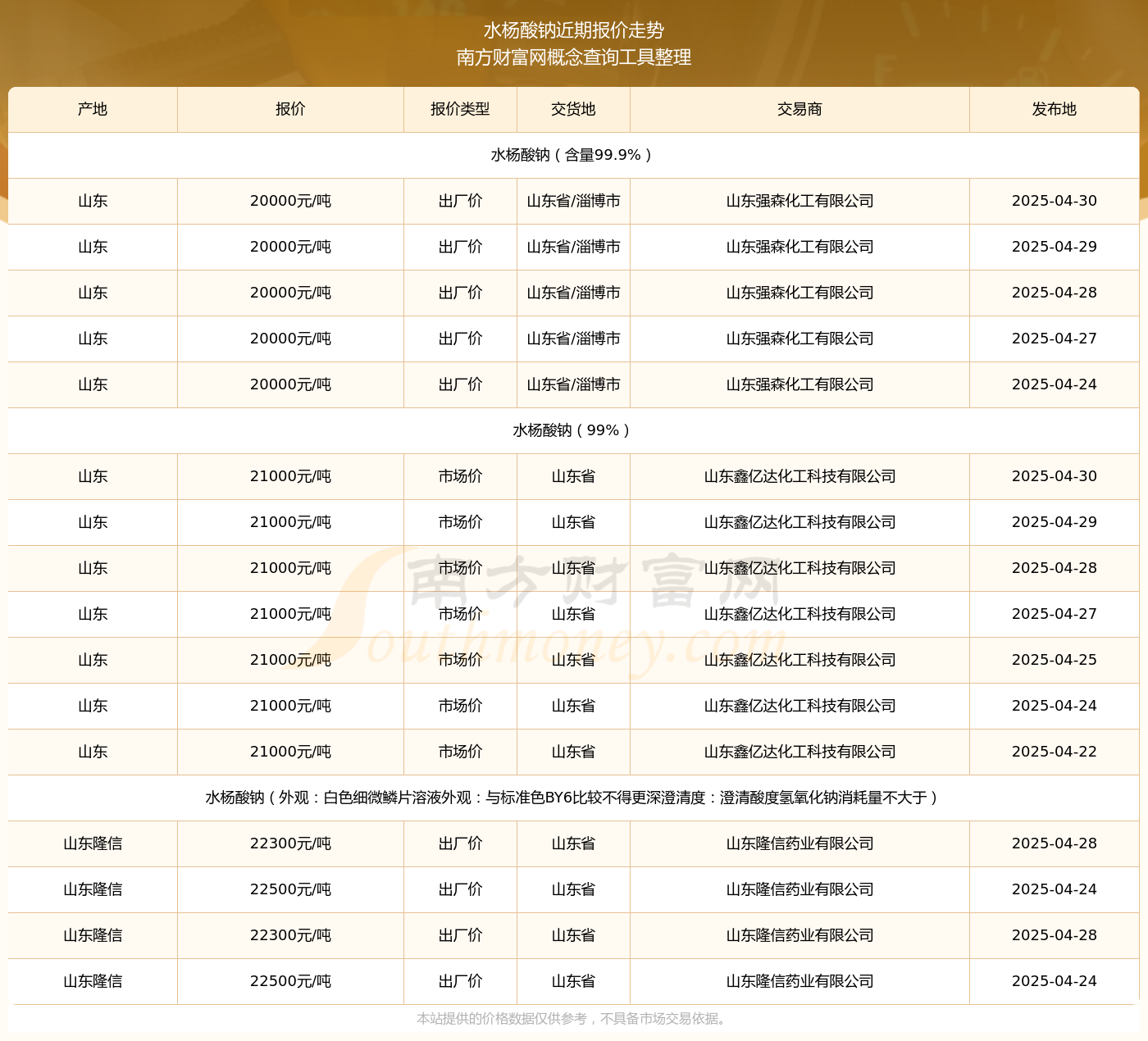Select date 2025-04-30 in 山东强森化工 row
This screenshot has width=1148, height=1041.
pyautogui.click(x=1054, y=201)
